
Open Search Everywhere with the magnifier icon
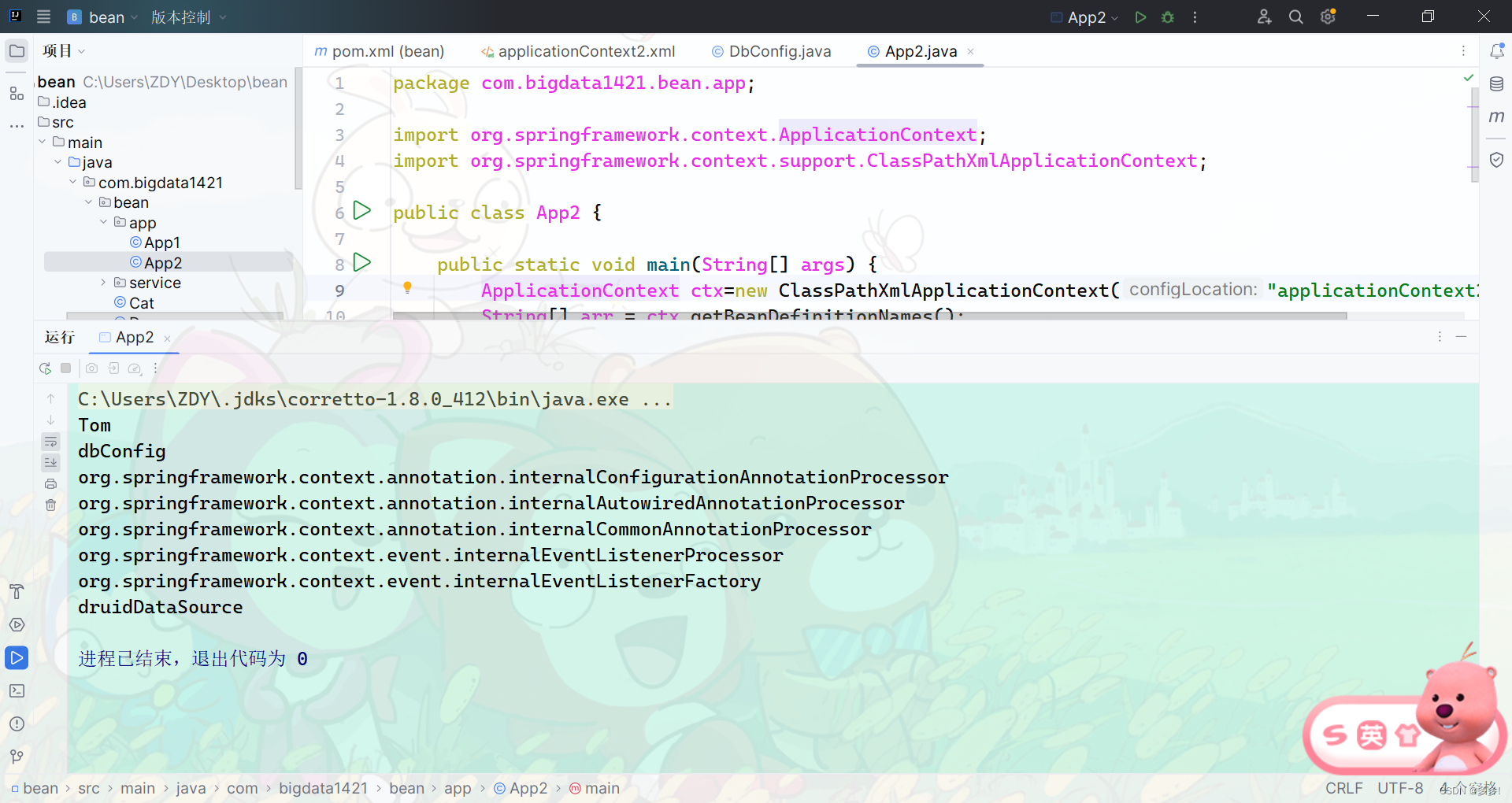pyautogui.click(x=1296, y=17)
